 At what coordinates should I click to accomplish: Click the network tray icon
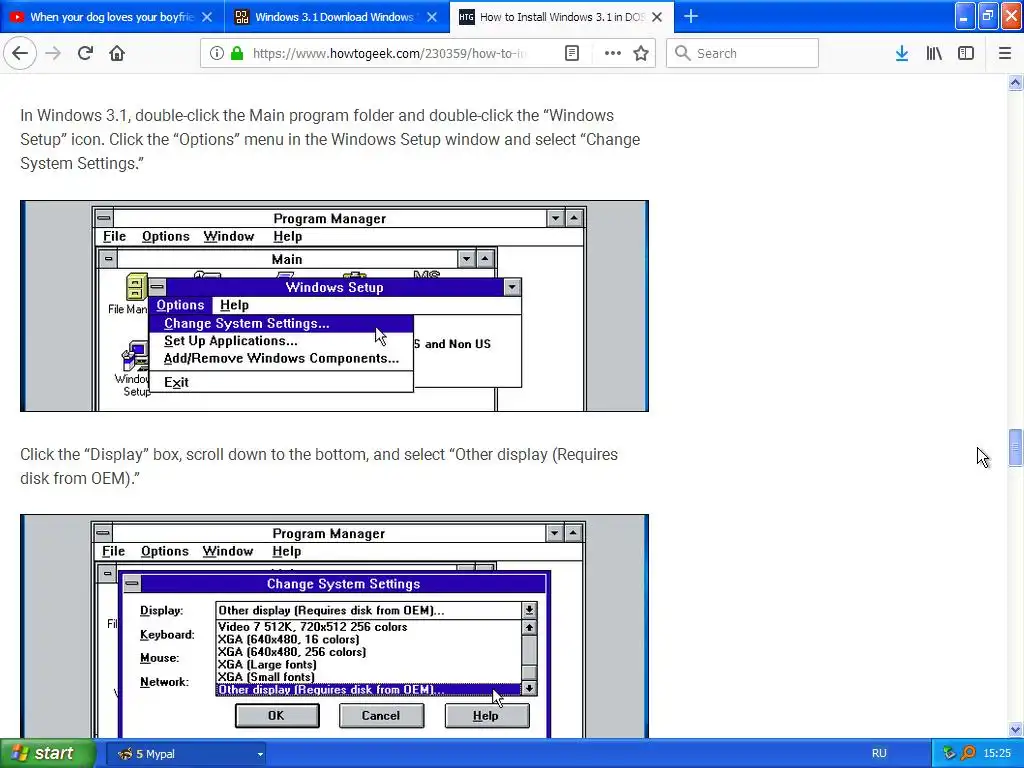pyautogui.click(x=949, y=753)
